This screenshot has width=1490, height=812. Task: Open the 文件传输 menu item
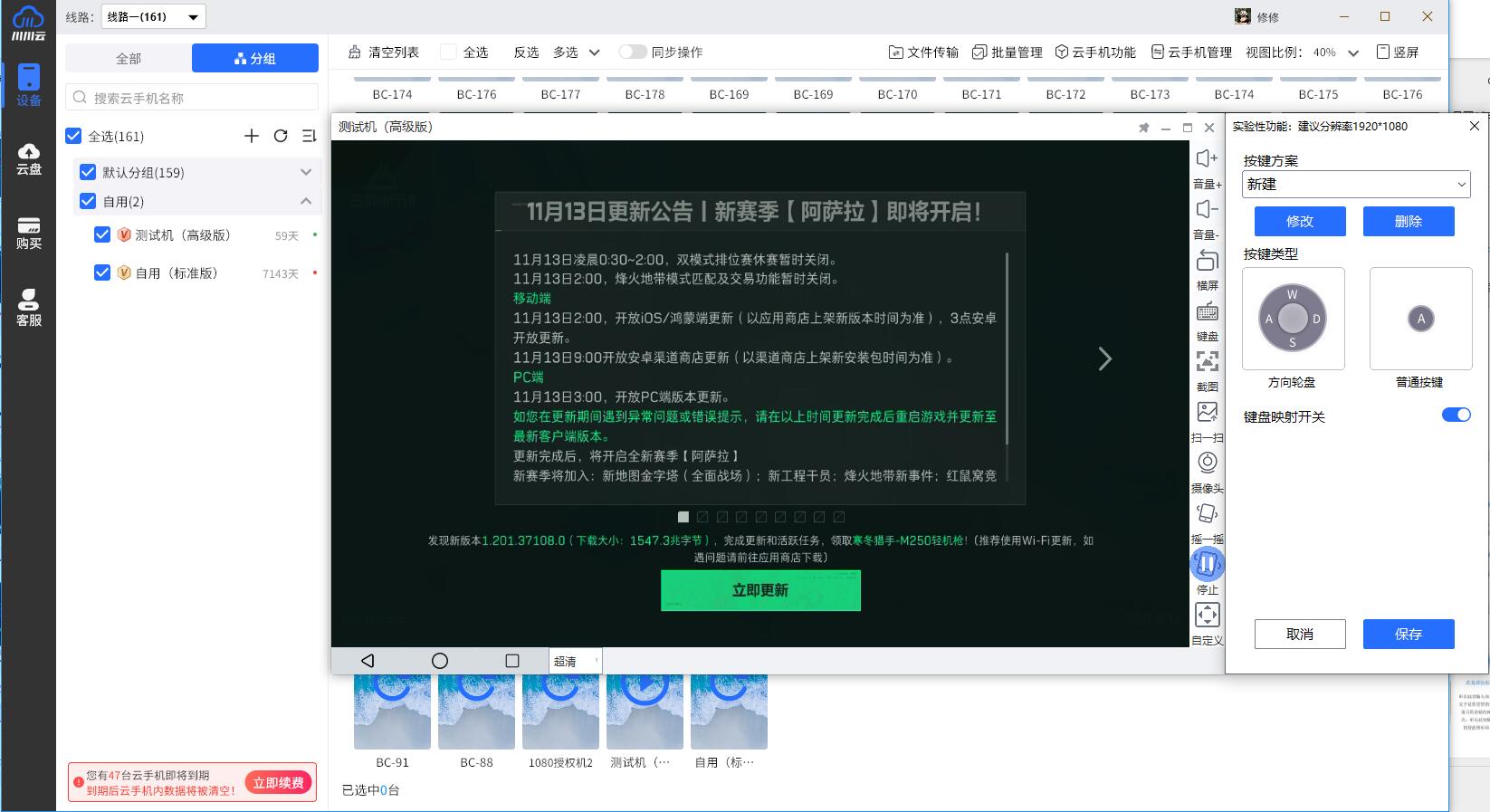923,53
